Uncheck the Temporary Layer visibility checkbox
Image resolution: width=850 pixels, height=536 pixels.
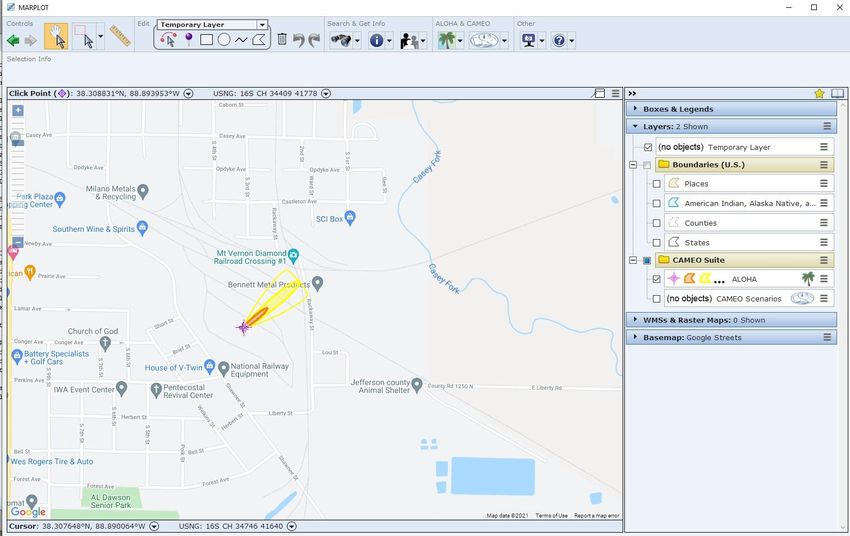click(x=648, y=147)
